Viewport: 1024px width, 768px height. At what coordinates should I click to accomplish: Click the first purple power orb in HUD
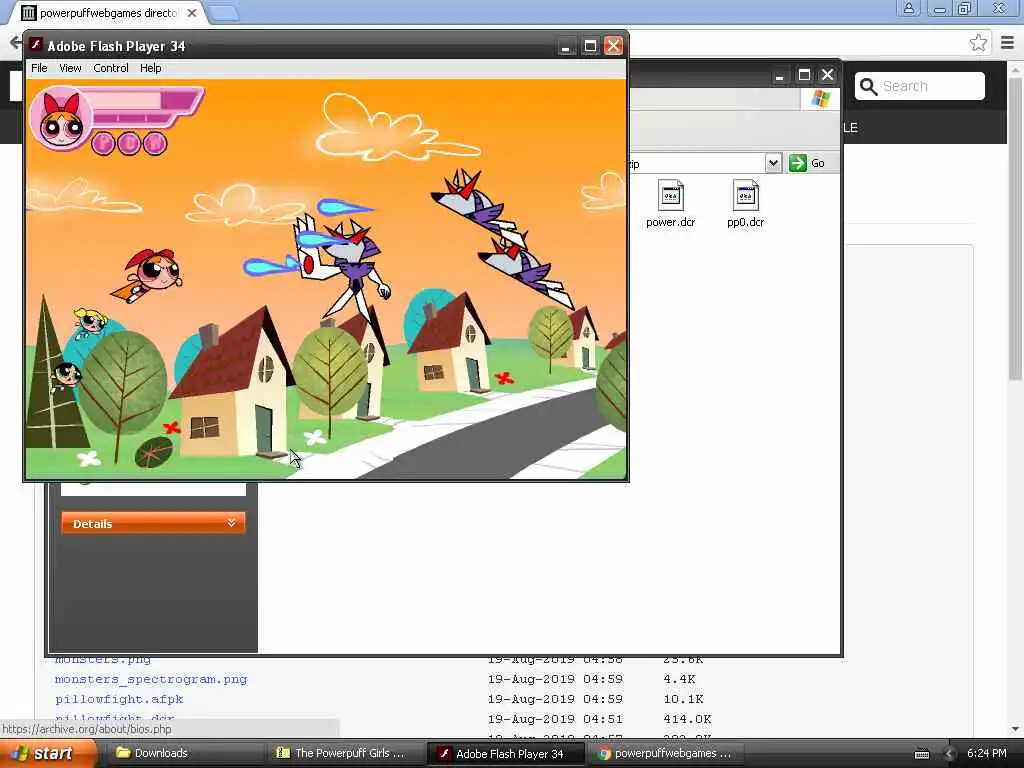(103, 143)
